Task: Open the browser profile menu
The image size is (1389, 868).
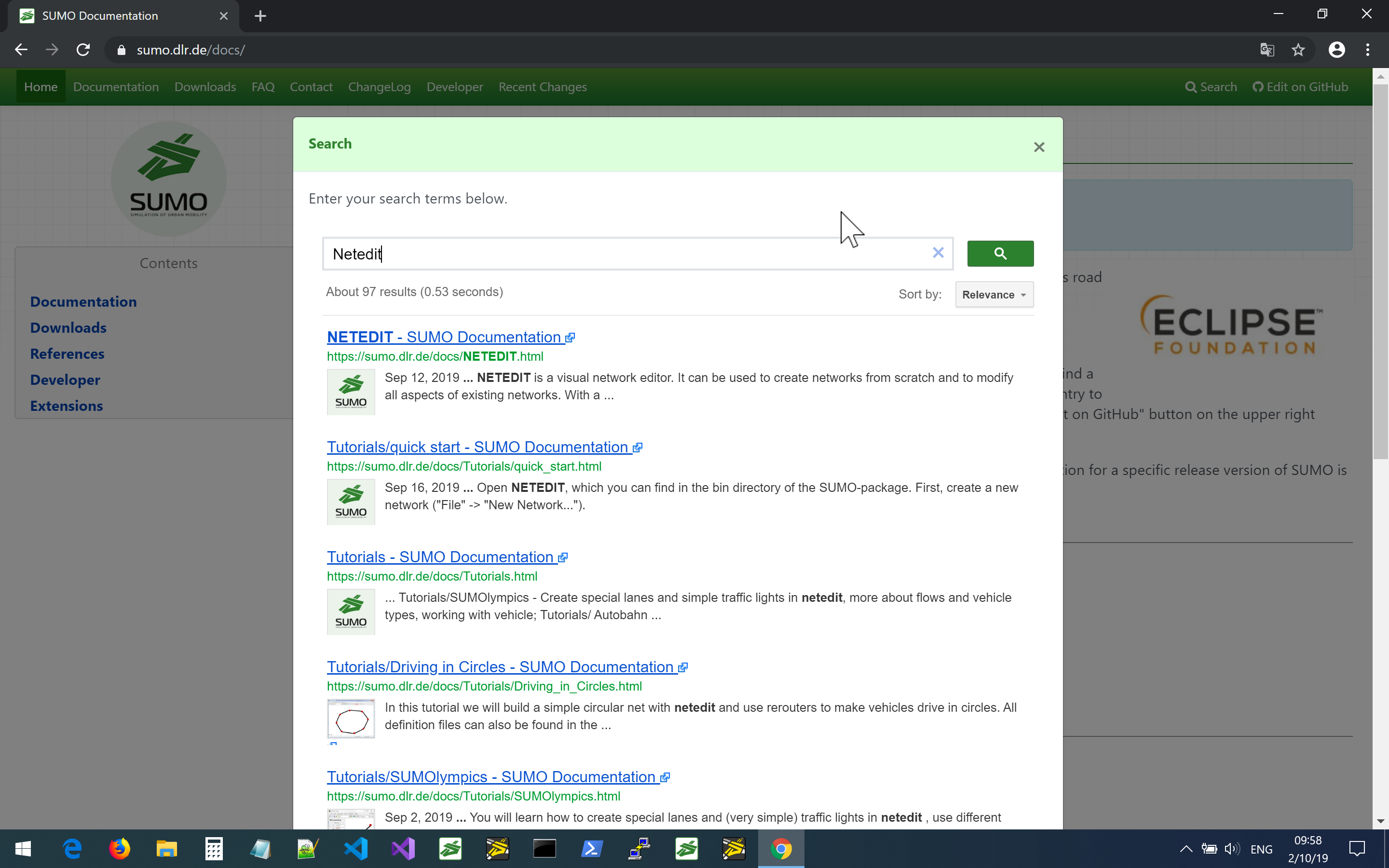Action: point(1336,50)
